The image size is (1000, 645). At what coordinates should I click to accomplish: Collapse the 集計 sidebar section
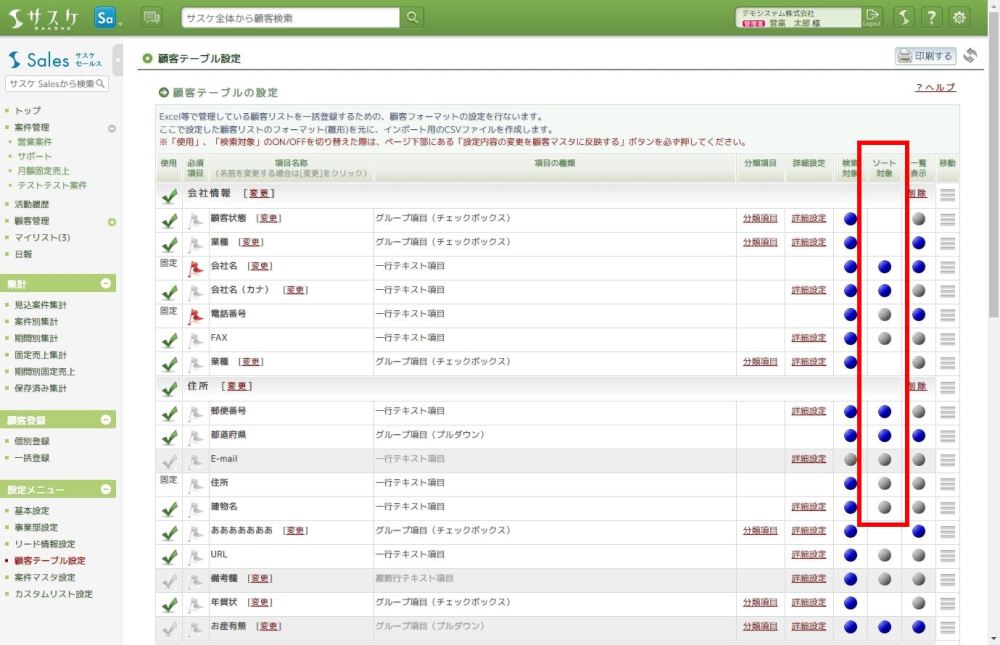click(x=107, y=284)
